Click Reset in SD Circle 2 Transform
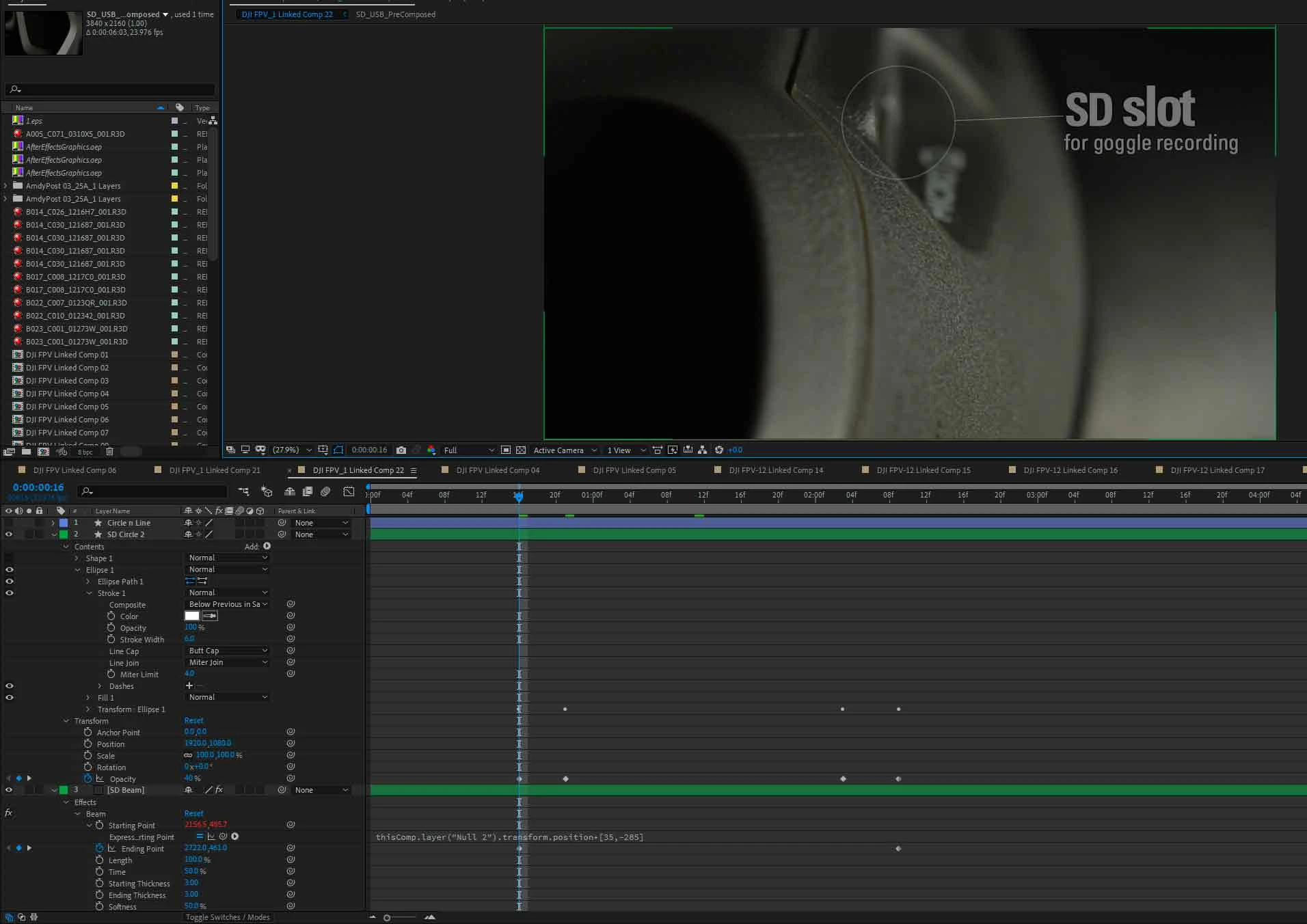 pyautogui.click(x=193, y=720)
